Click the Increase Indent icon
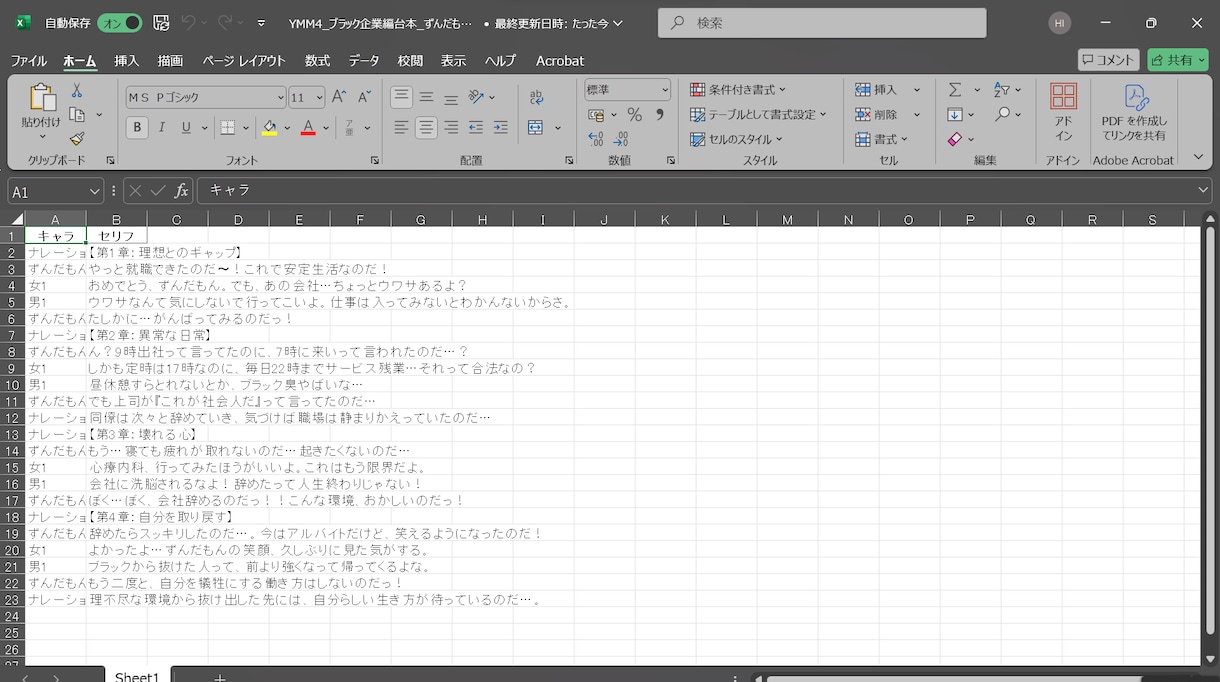1220x682 pixels. (x=500, y=128)
